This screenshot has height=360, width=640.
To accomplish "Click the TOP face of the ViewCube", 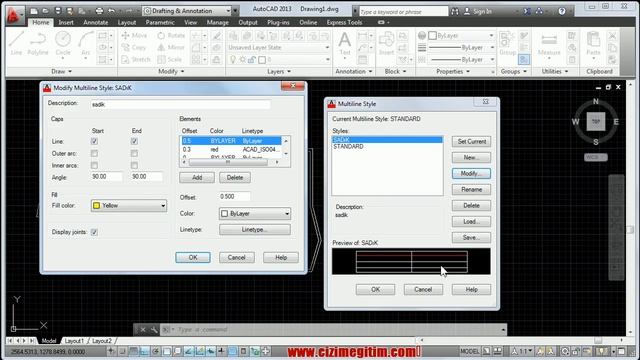I will point(596,122).
